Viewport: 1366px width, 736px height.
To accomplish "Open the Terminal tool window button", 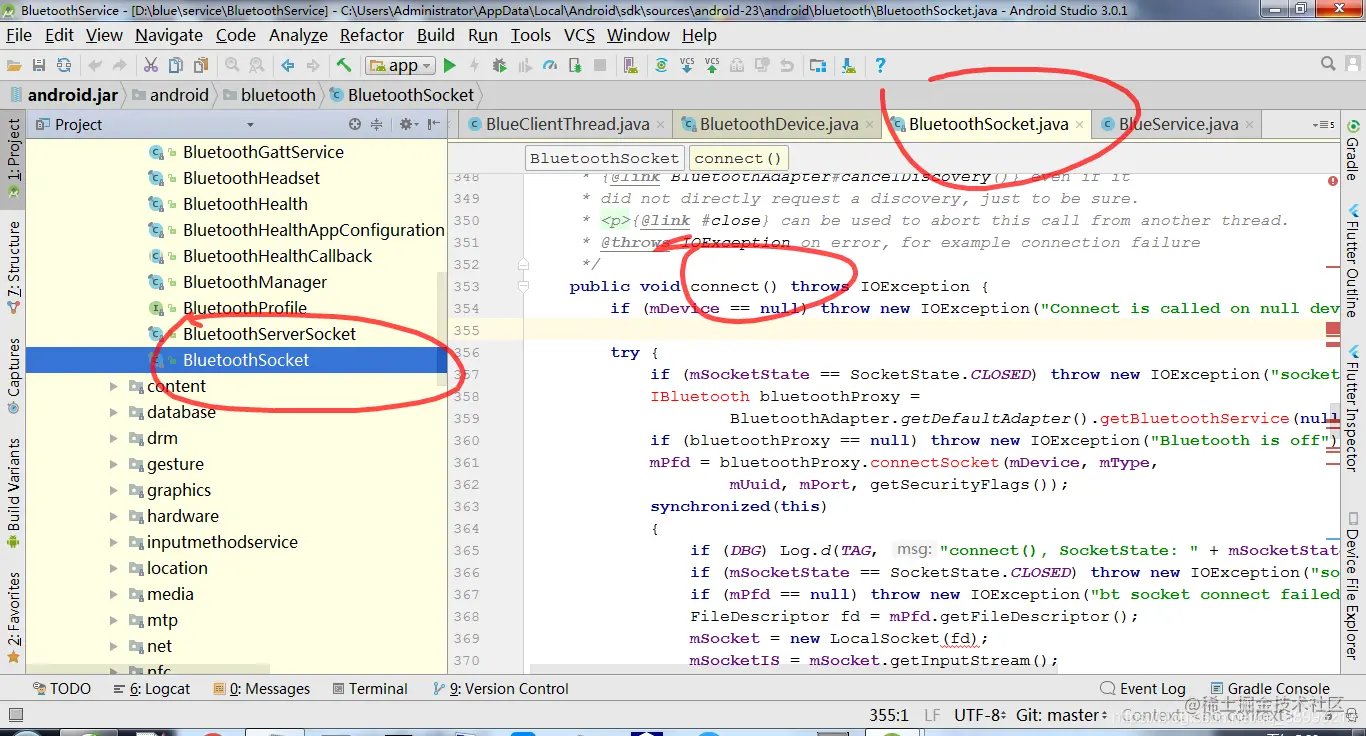I will coord(369,689).
